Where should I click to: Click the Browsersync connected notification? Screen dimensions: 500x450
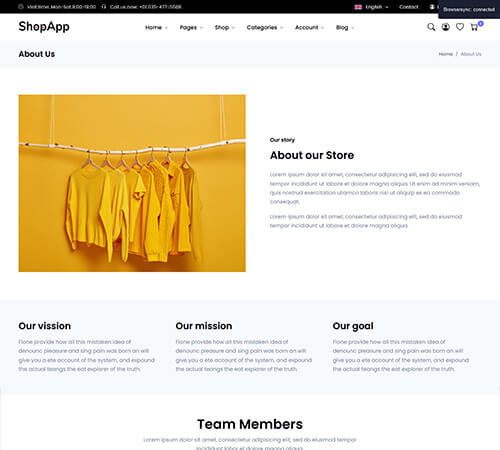tap(469, 9)
